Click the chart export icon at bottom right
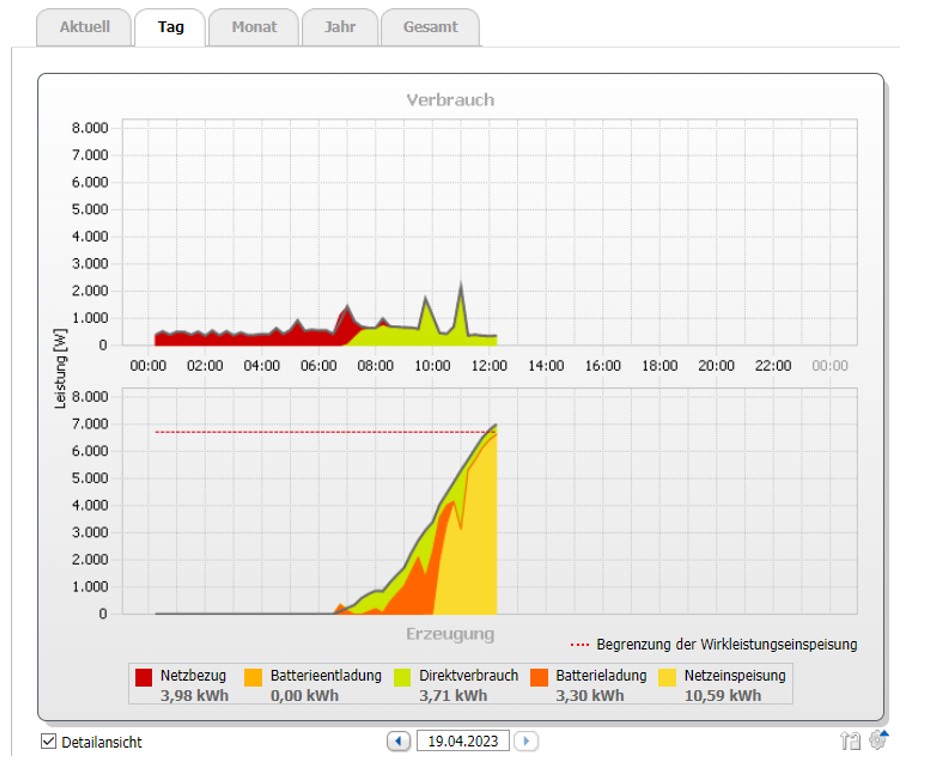932x767 pixels. 851,740
